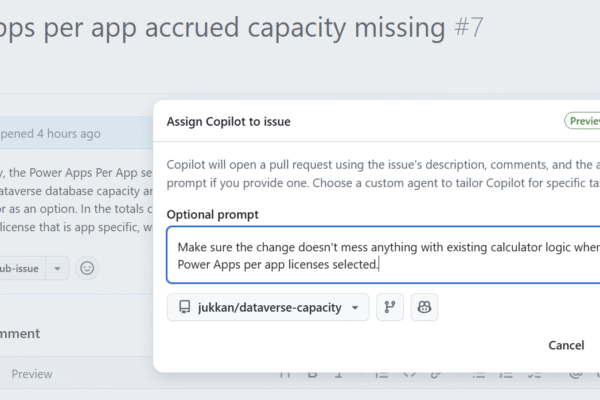Click the Cancel button

click(x=566, y=345)
